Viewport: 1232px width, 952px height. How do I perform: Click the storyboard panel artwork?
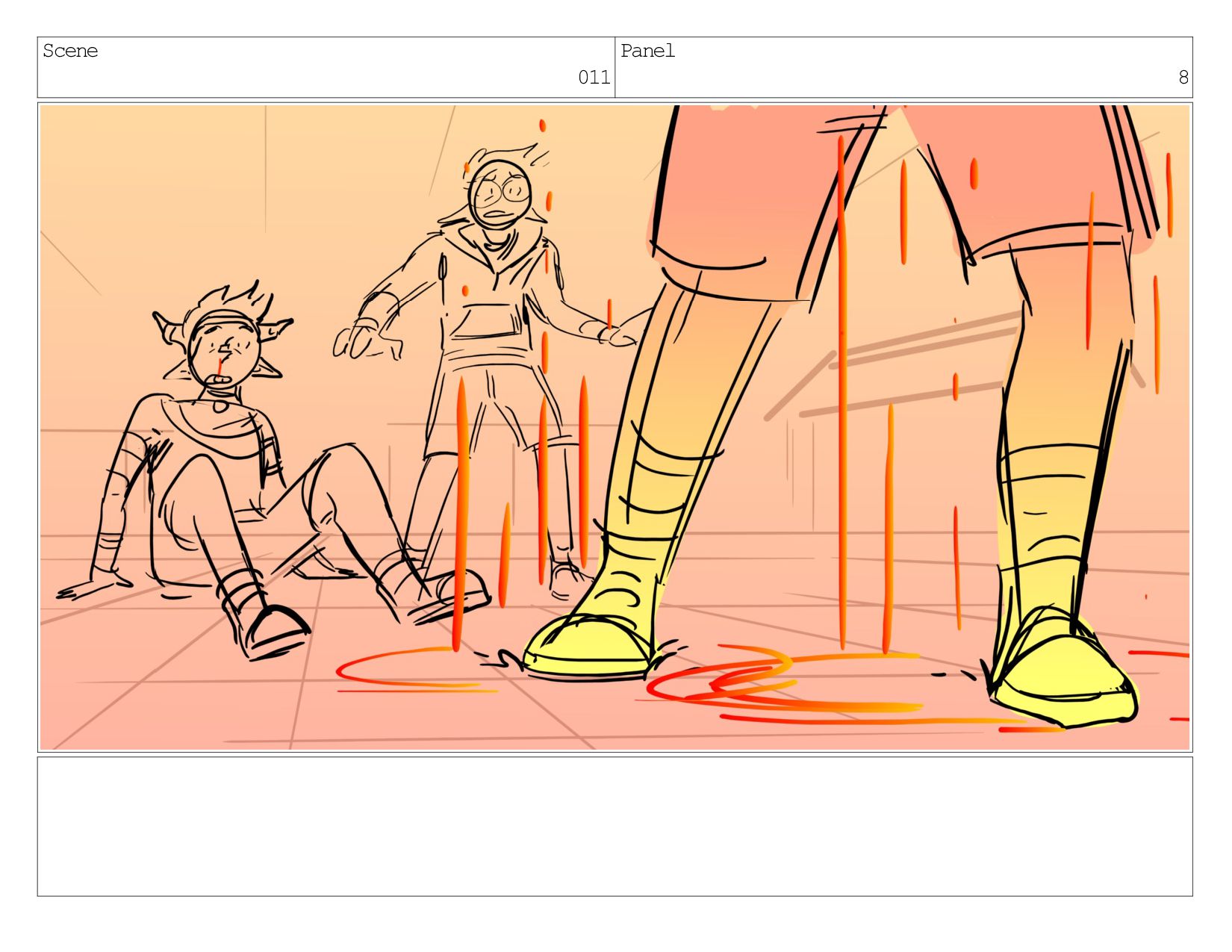(x=615, y=427)
